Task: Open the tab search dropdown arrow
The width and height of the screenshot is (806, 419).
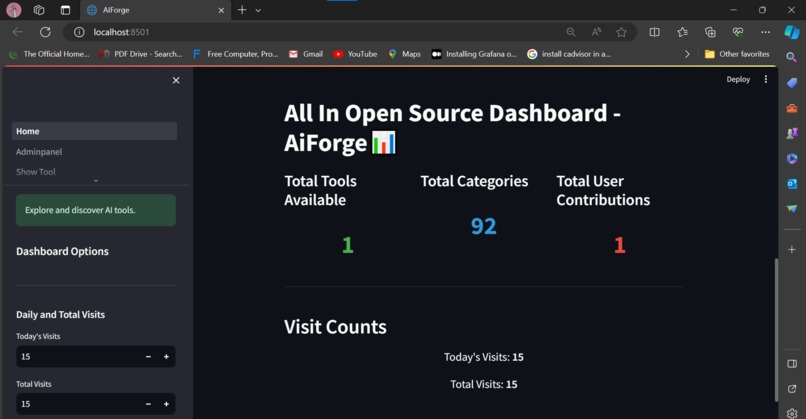Action: 258,10
